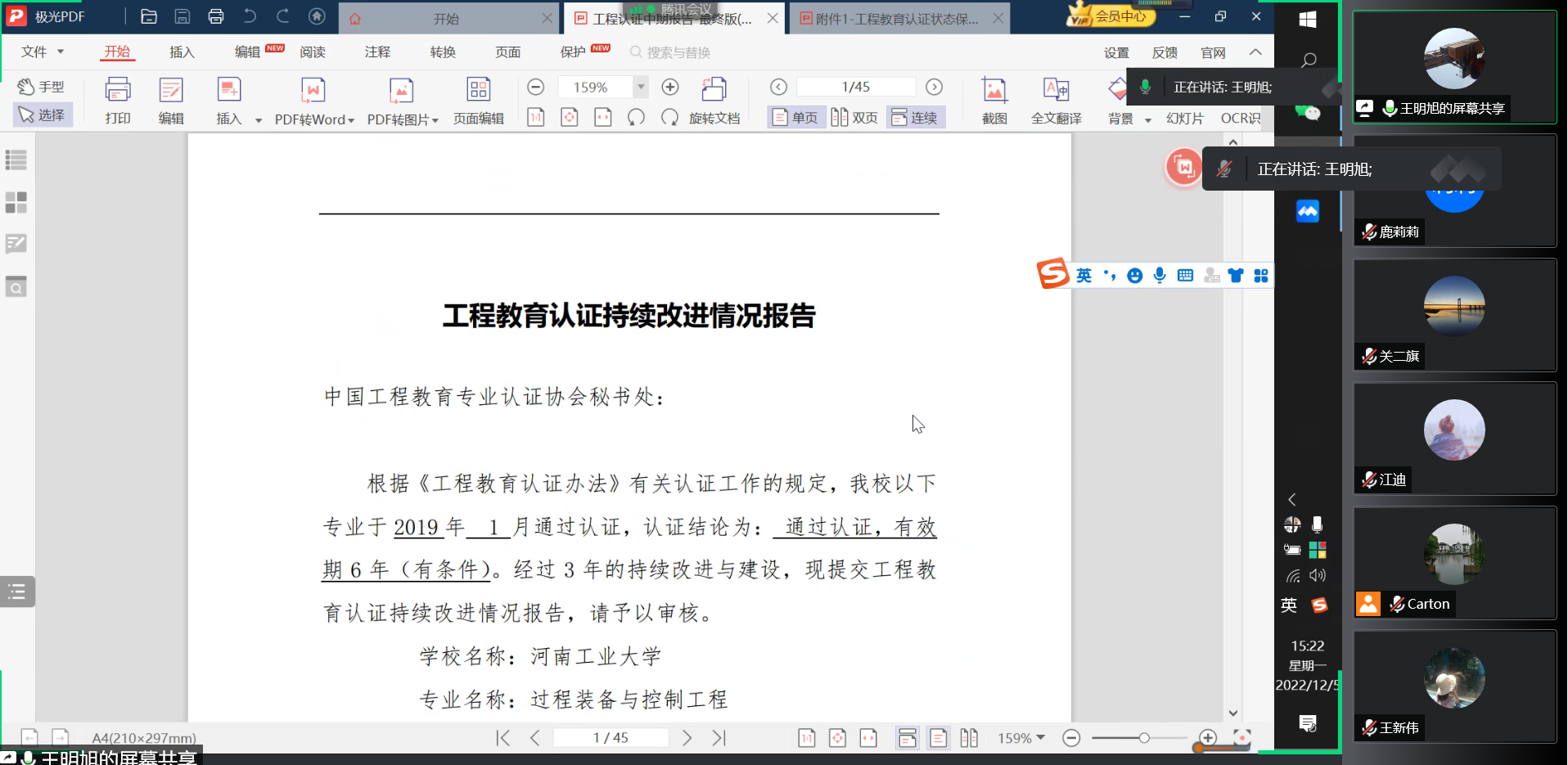Click the search and replace (搜索与替换) field

coord(670,52)
